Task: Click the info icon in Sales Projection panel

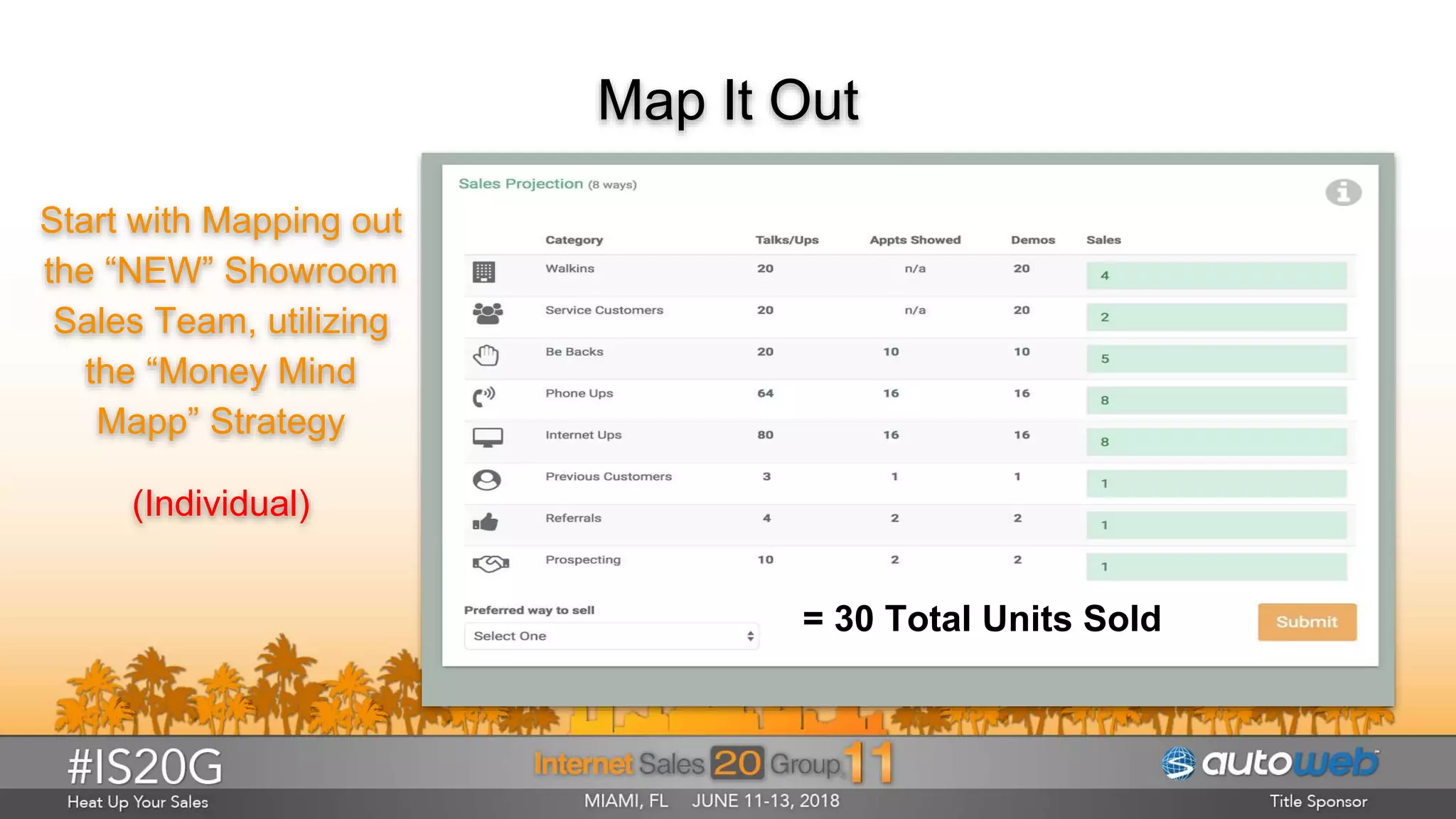Action: tap(1343, 192)
